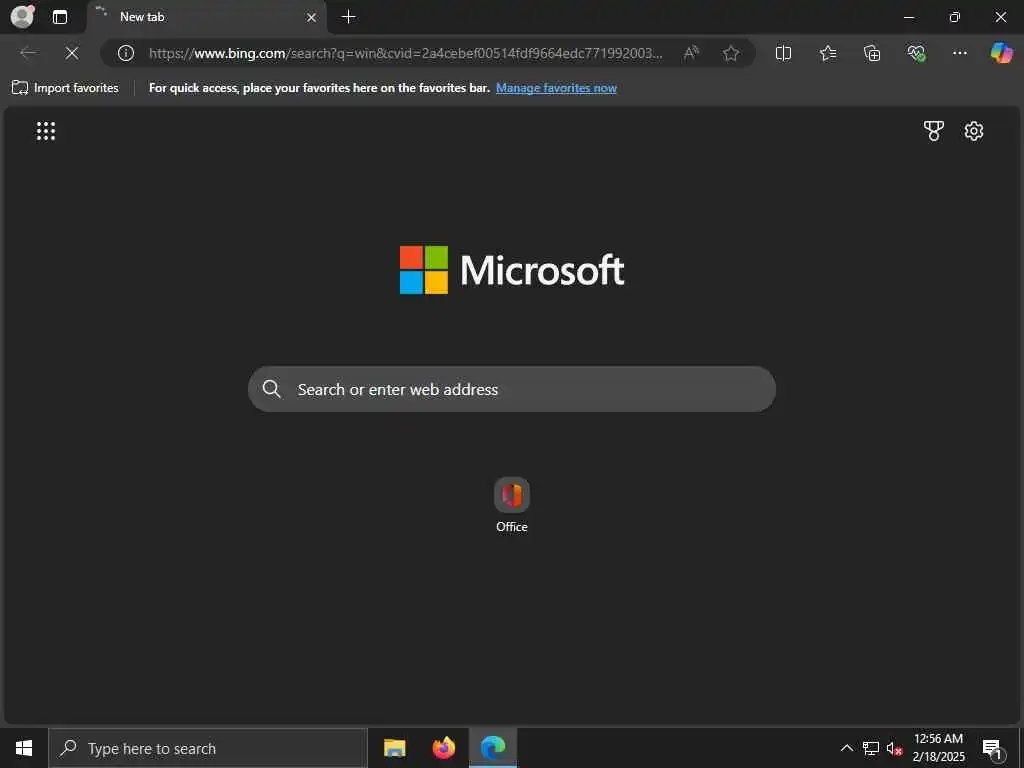
Task: Open page settings gear icon
Action: pyautogui.click(x=974, y=131)
